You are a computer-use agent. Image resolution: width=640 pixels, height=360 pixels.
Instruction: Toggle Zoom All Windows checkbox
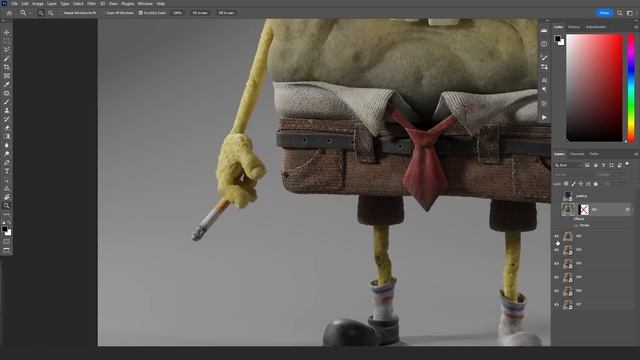(x=104, y=13)
